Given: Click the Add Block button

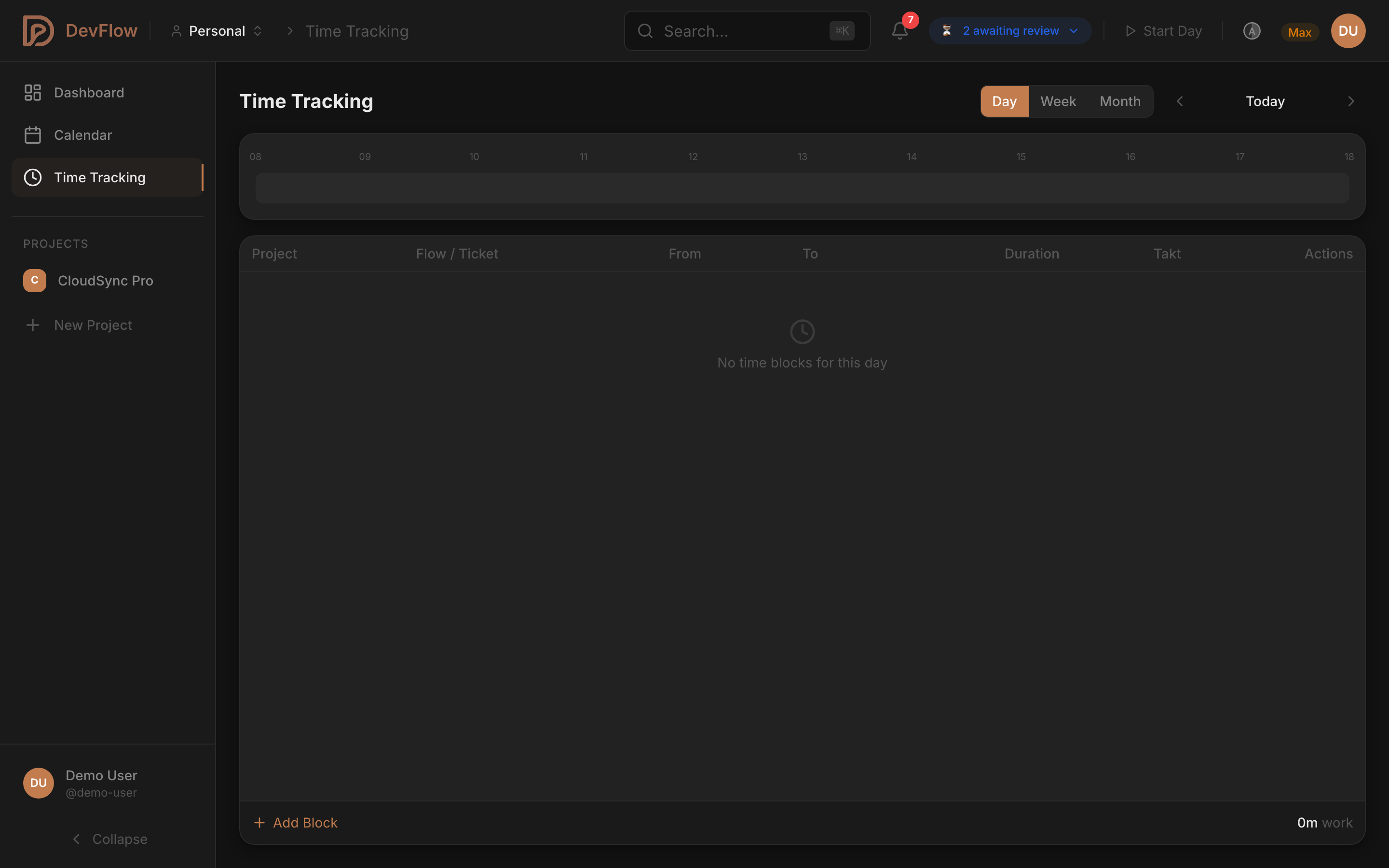Looking at the screenshot, I should point(296,822).
